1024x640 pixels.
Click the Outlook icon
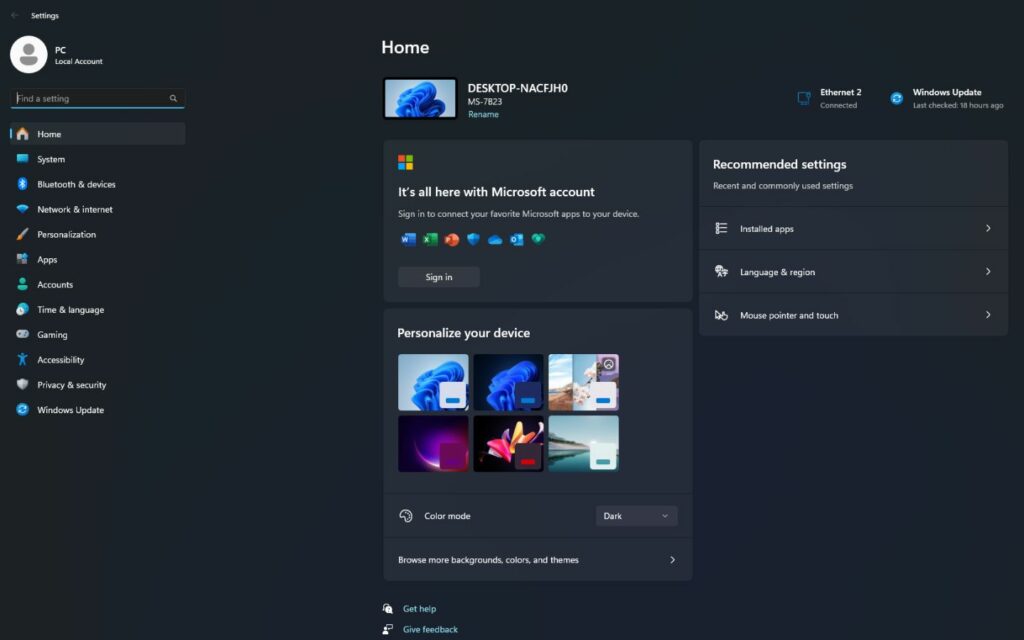(x=517, y=239)
